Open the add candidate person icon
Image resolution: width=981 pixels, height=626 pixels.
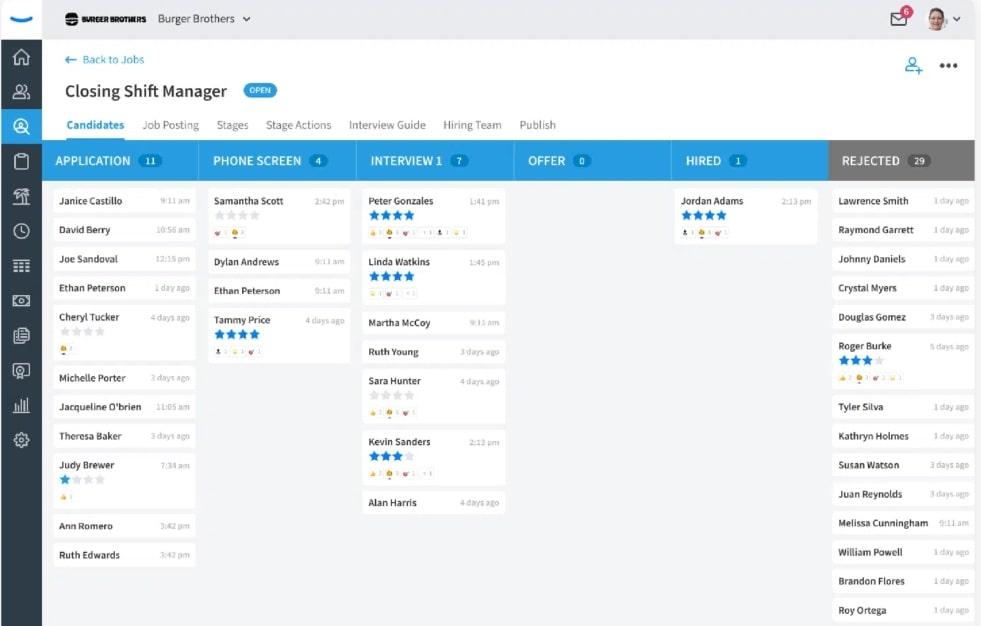tap(913, 64)
